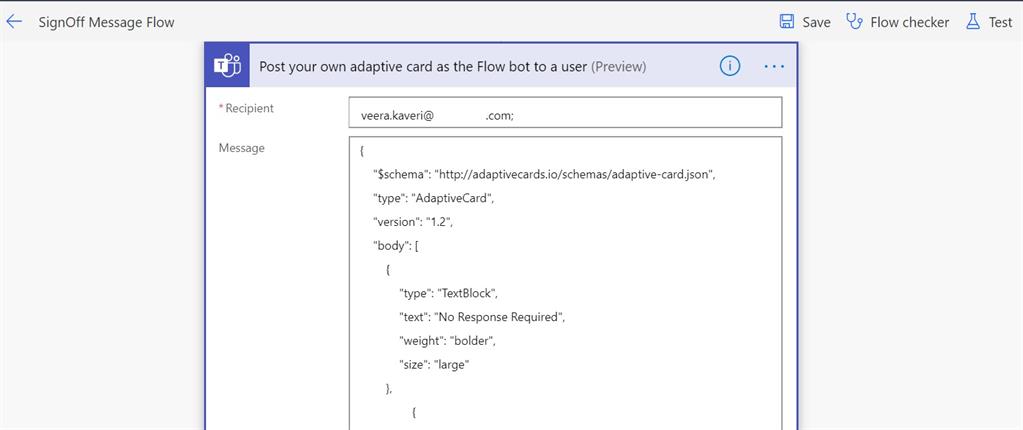Click the Message field label

point(241,148)
